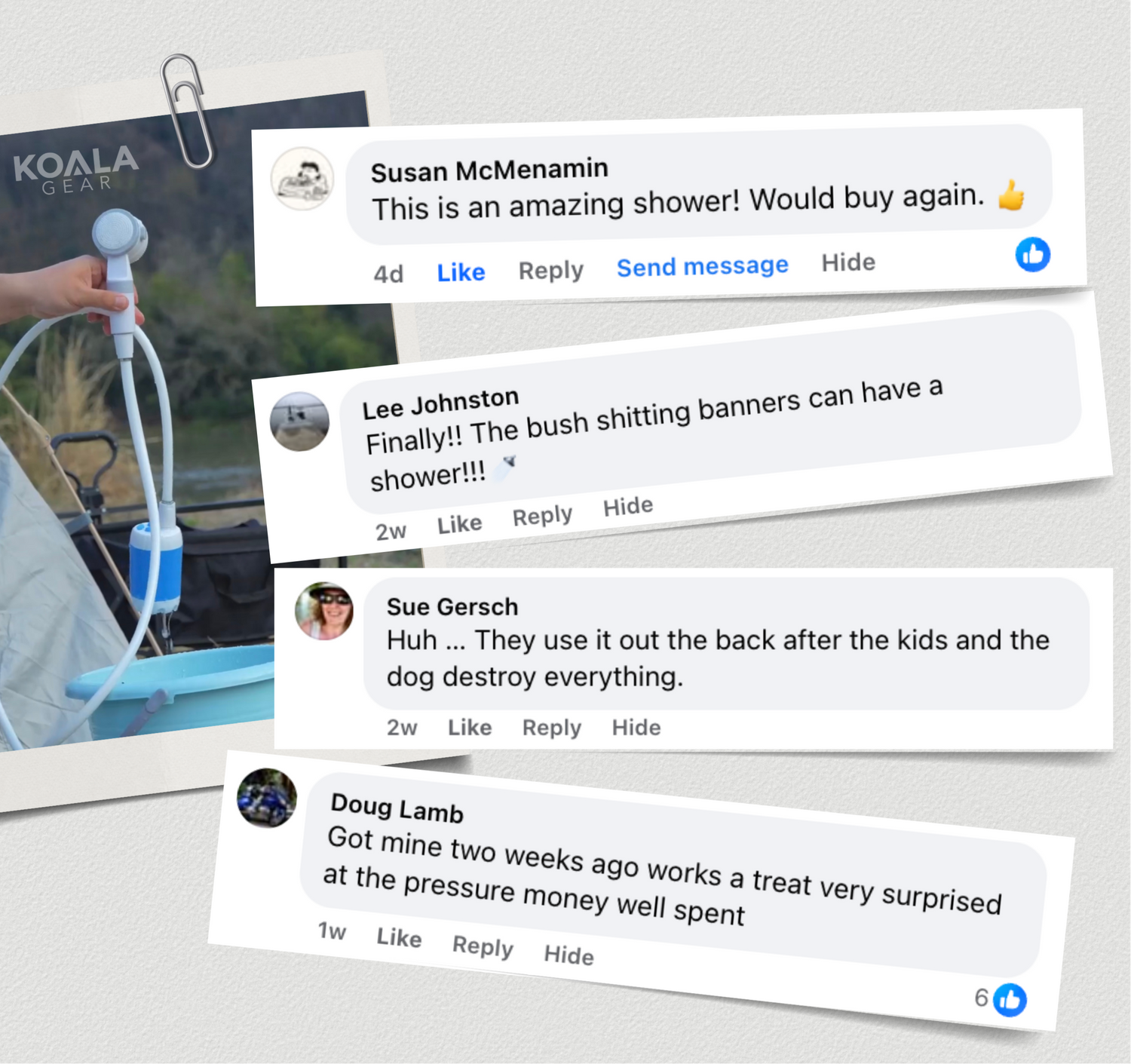
Task: Click the paperclip on the photo
Action: [x=186, y=110]
